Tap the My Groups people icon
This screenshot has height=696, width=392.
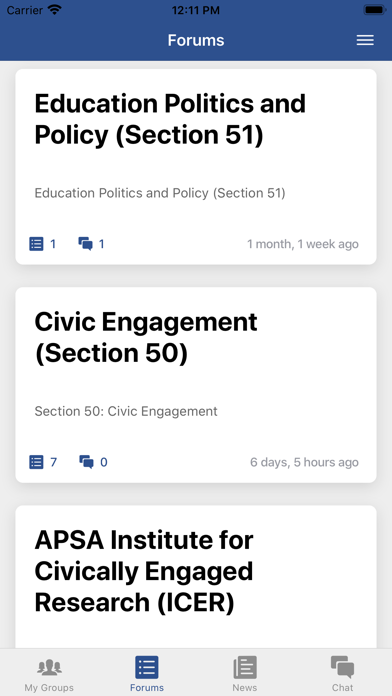[x=49, y=667]
